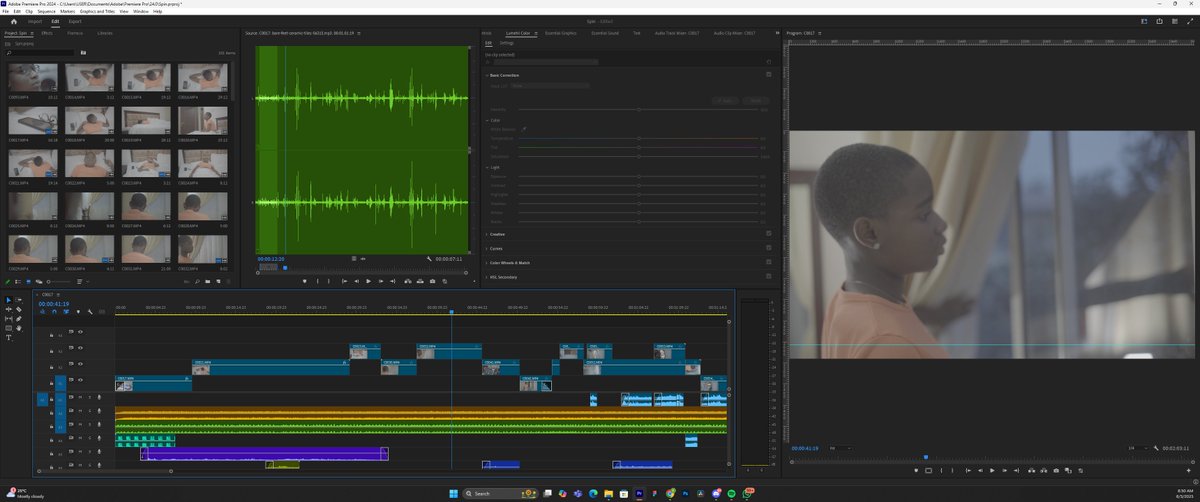Solo the first audio track
This screenshot has height=502, width=1200.
coord(90,397)
